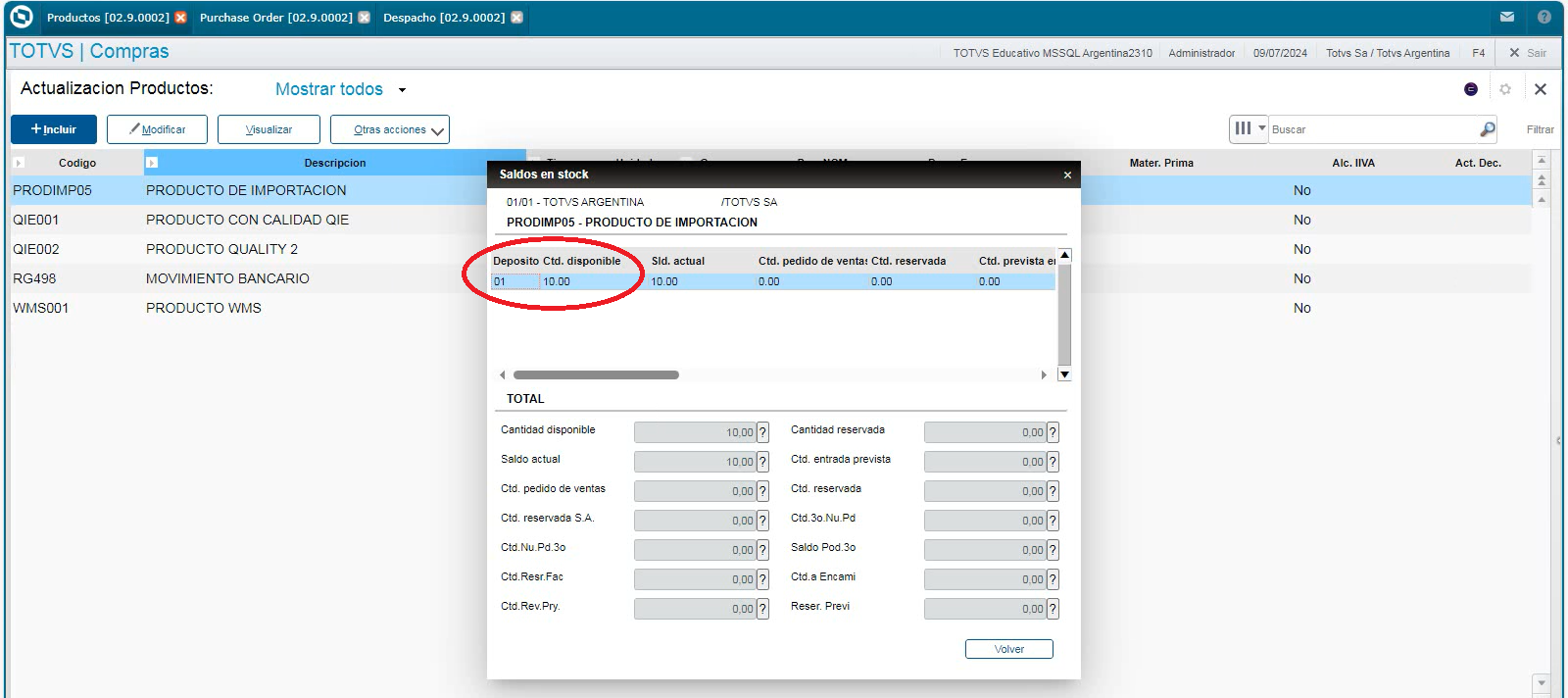Click help icon beside Ctd.a Encami
The height and width of the screenshot is (698, 1568).
[1053, 579]
